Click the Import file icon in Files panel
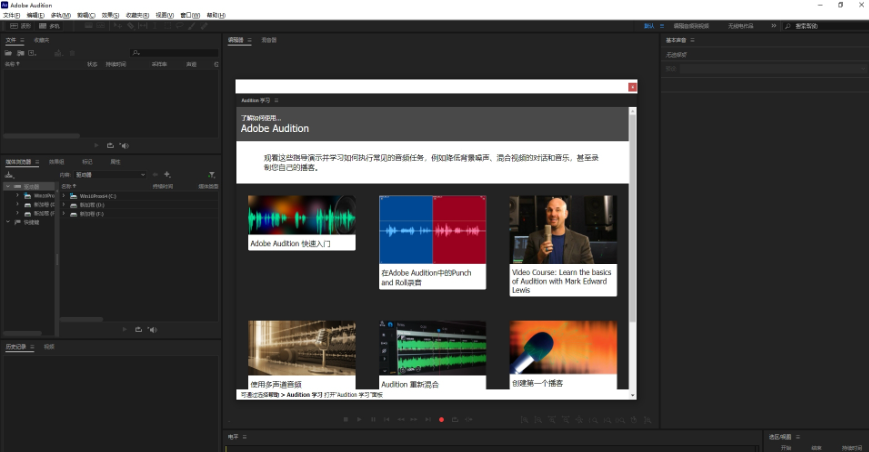869x452 pixels. coord(21,52)
